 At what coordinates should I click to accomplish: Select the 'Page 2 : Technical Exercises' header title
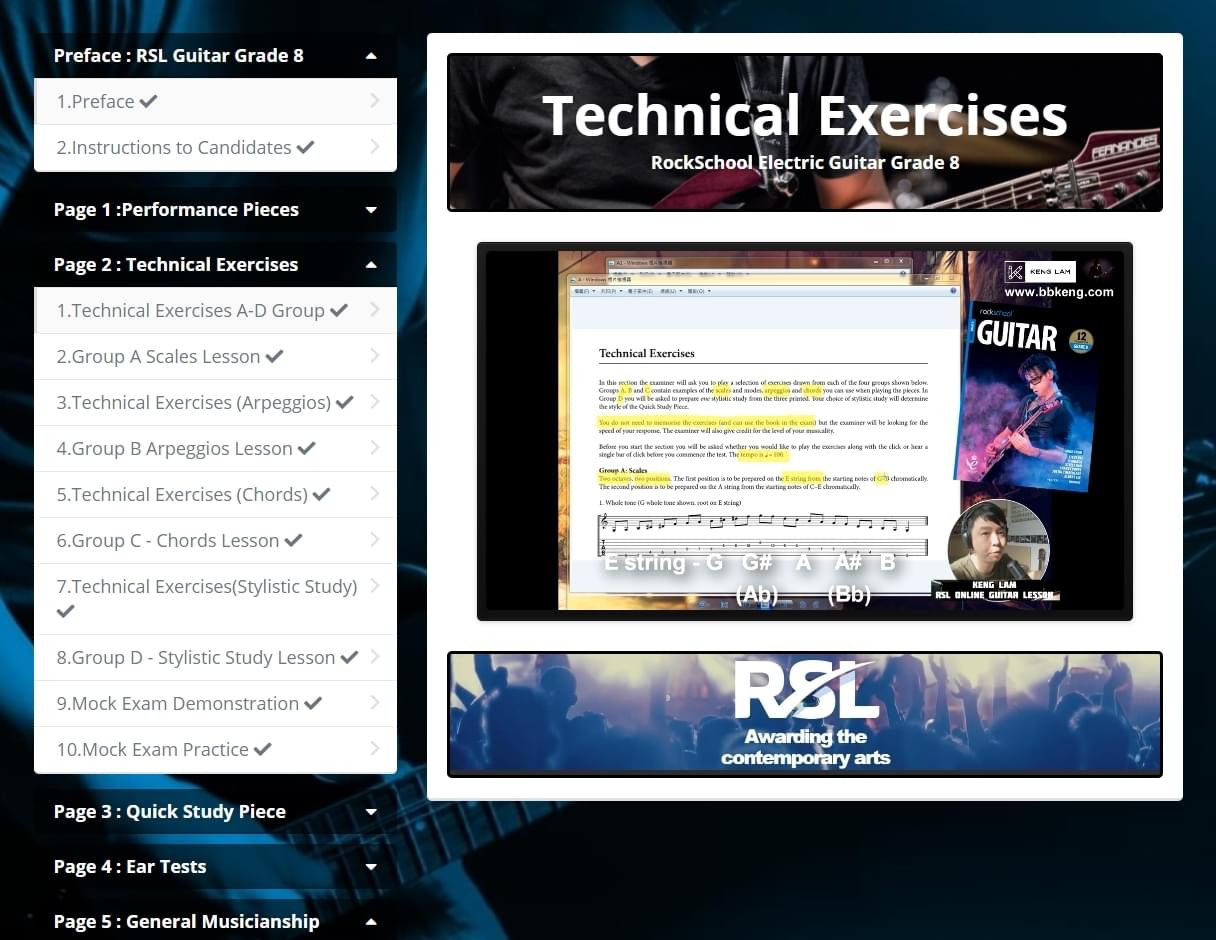(x=176, y=265)
